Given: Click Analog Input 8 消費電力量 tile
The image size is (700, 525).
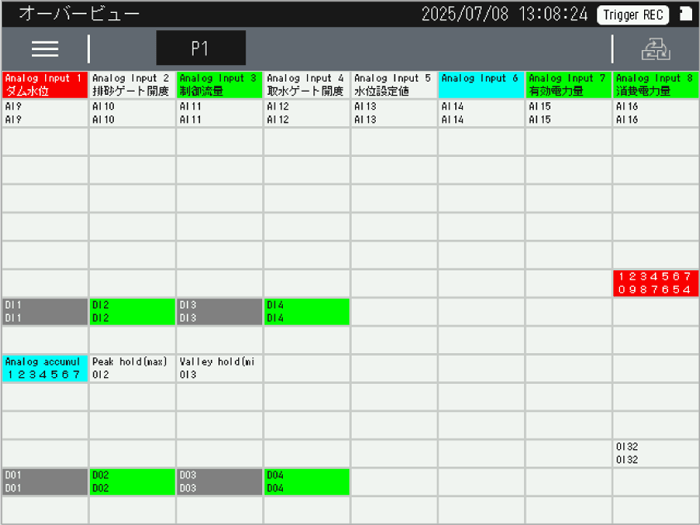Looking at the screenshot, I should [656, 84].
